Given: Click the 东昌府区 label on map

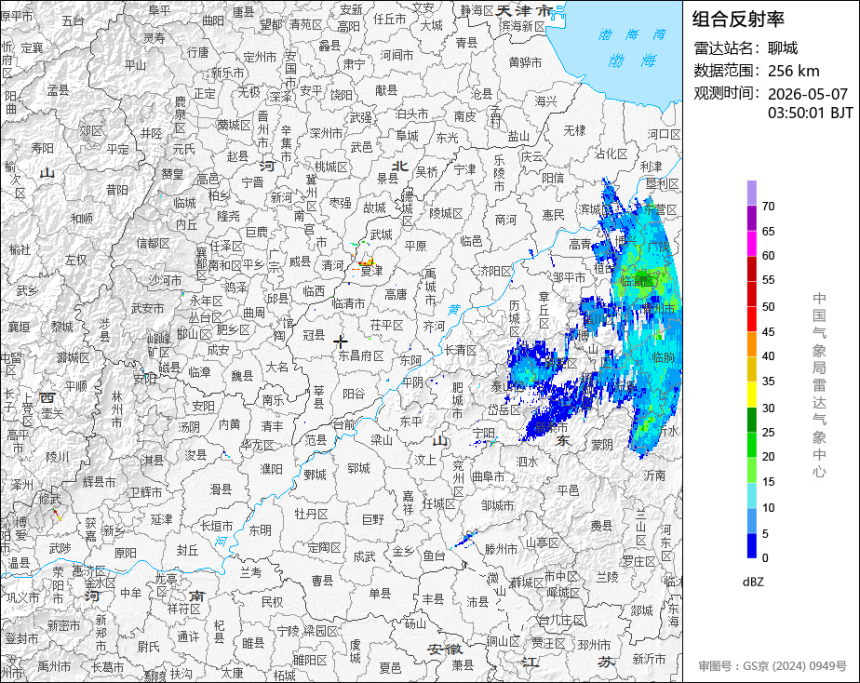Looking at the screenshot, I should click(361, 356).
